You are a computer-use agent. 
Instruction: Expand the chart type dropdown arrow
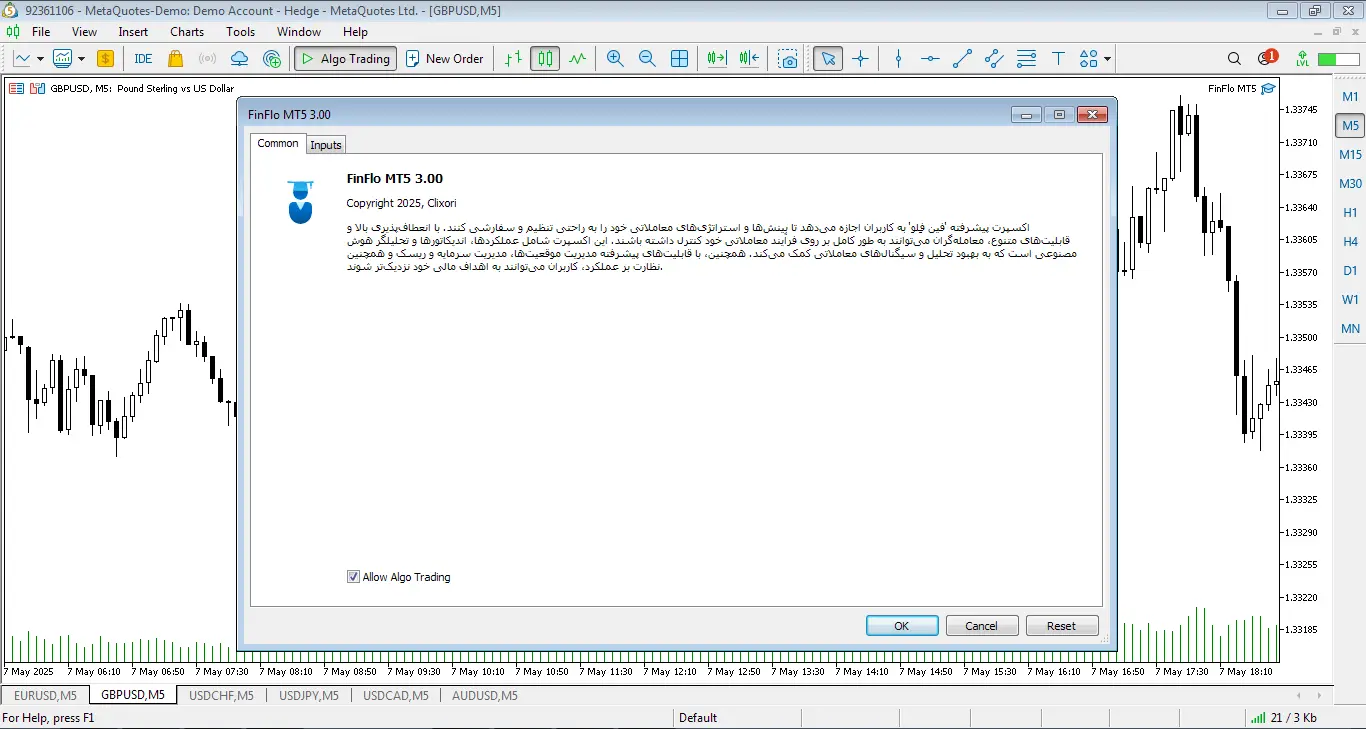click(40, 59)
